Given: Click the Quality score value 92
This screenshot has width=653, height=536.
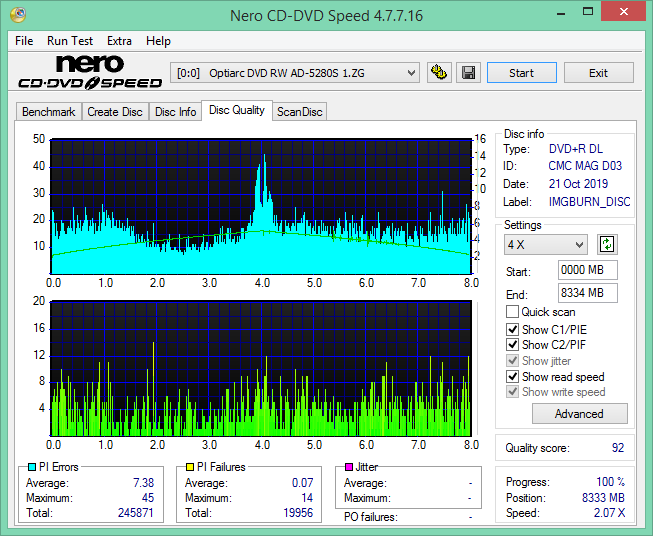Looking at the screenshot, I should (x=618, y=448).
